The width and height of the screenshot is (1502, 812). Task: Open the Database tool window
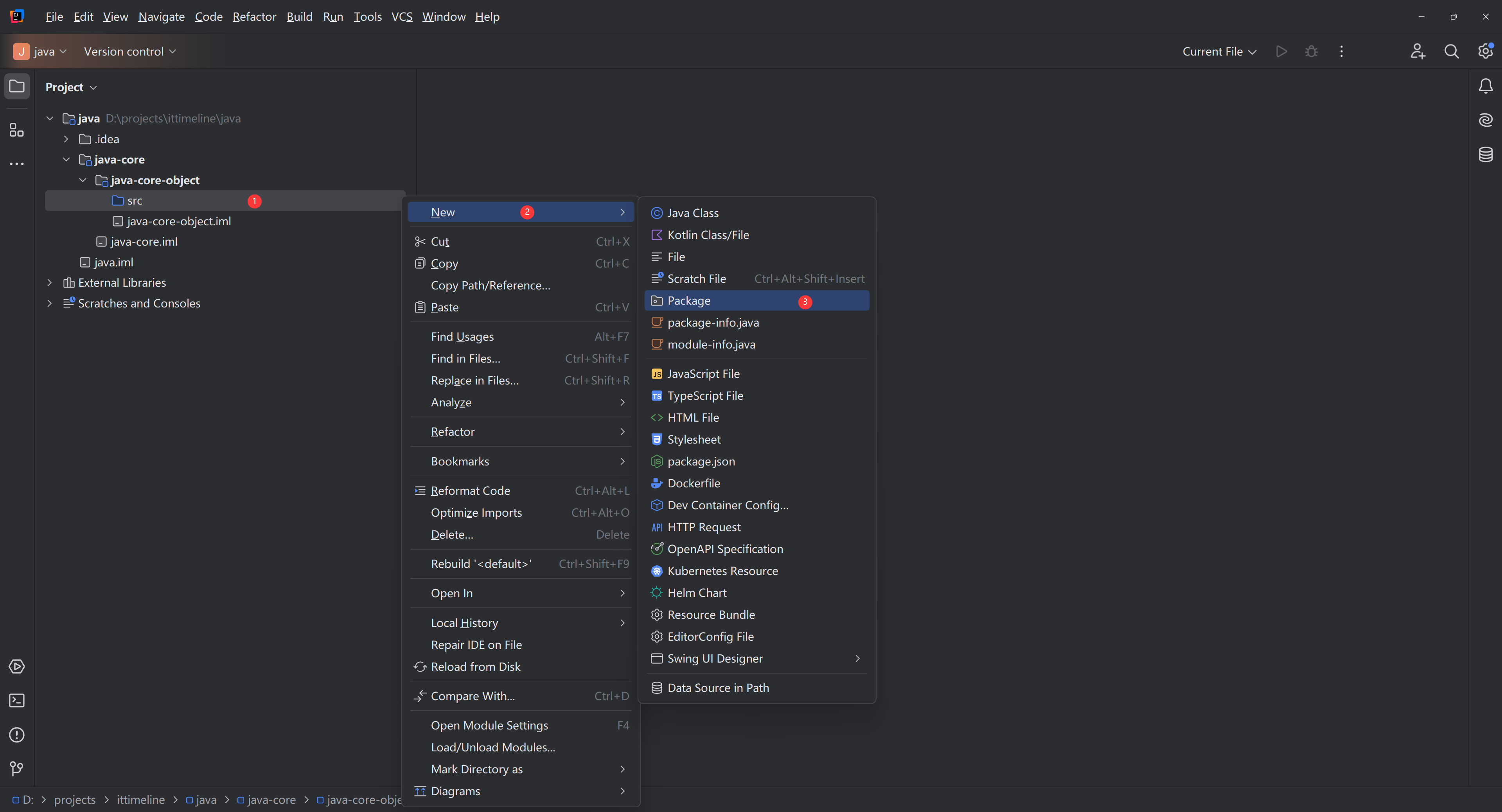point(1485,154)
